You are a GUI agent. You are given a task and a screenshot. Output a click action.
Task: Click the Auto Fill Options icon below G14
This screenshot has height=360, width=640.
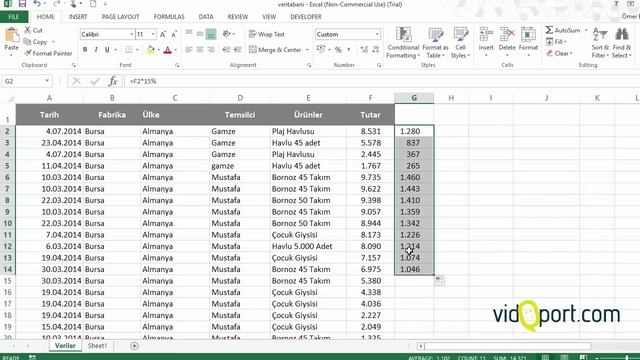[439, 280]
